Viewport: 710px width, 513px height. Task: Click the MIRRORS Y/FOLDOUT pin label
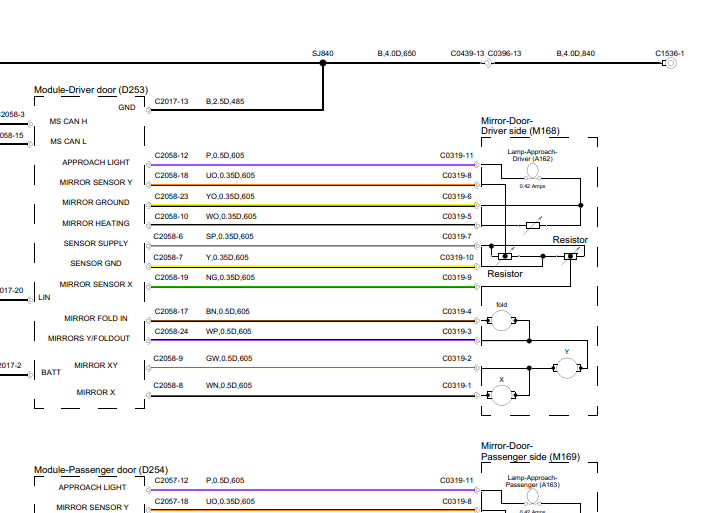(89, 338)
